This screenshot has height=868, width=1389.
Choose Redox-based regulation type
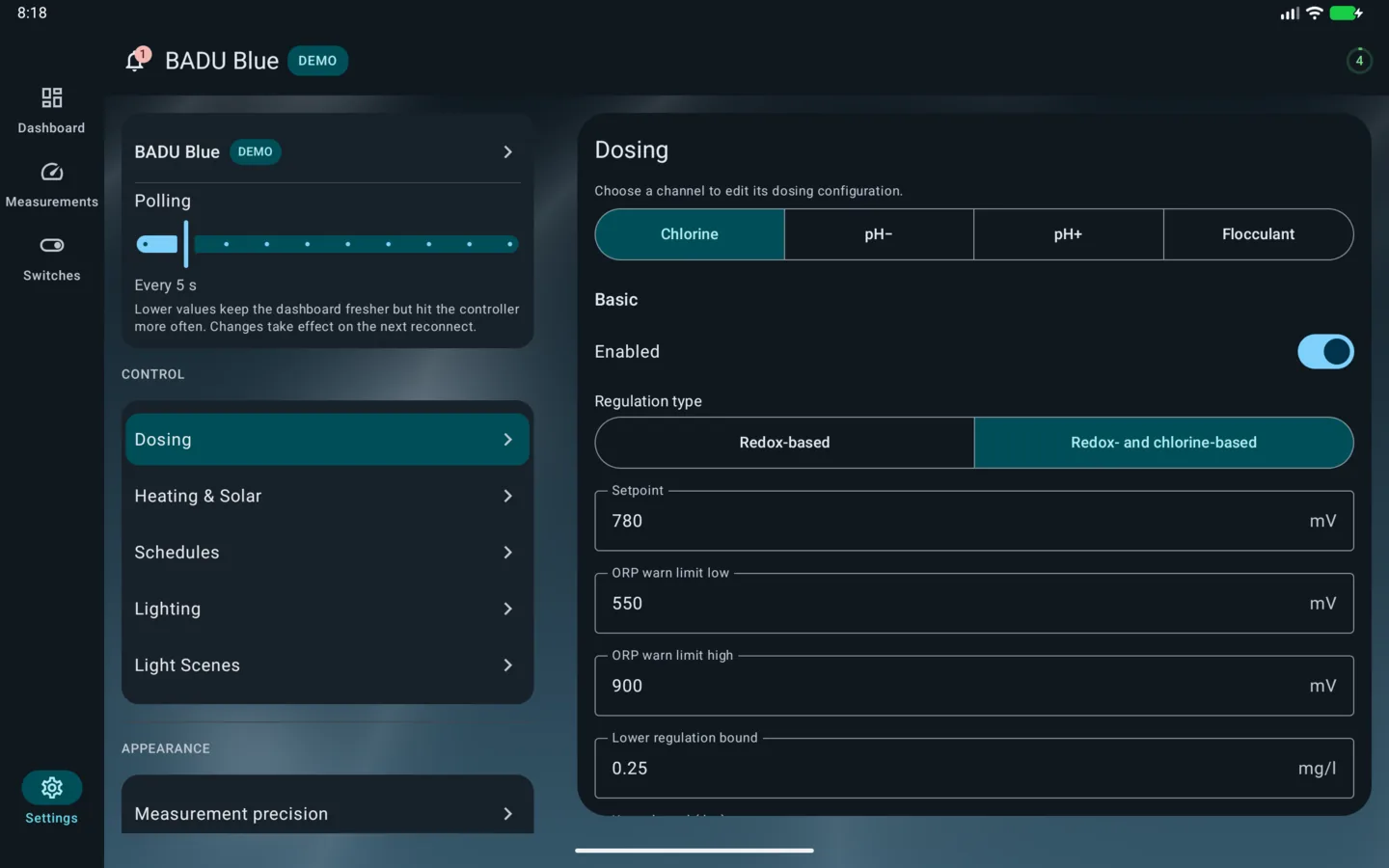tap(784, 443)
